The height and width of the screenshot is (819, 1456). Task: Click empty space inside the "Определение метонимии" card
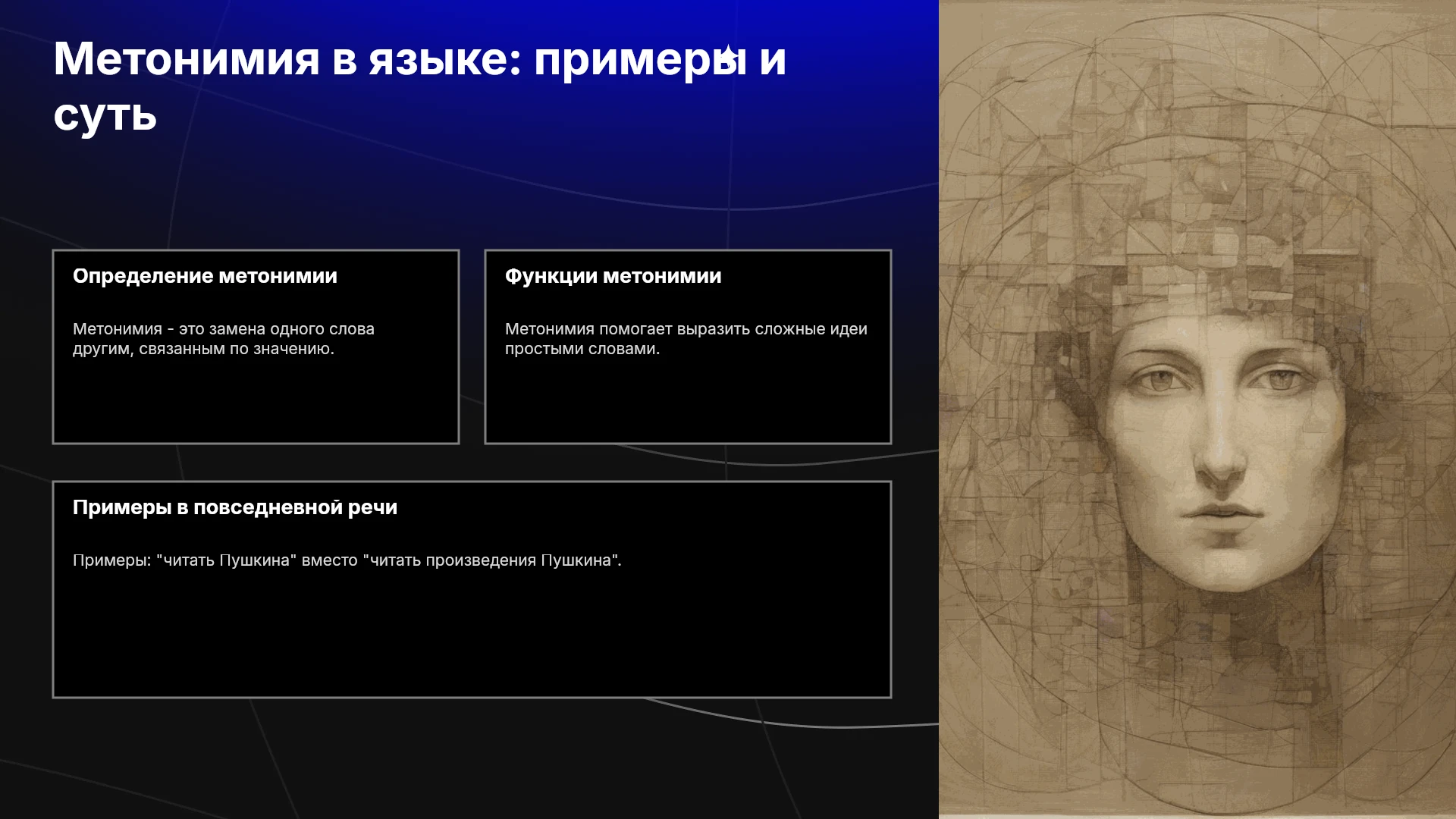256,402
